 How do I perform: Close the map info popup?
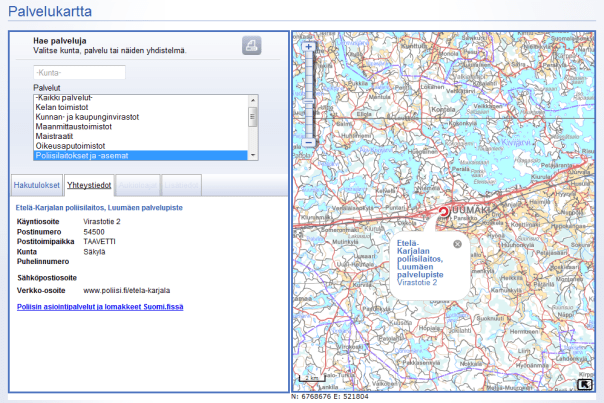(x=457, y=244)
